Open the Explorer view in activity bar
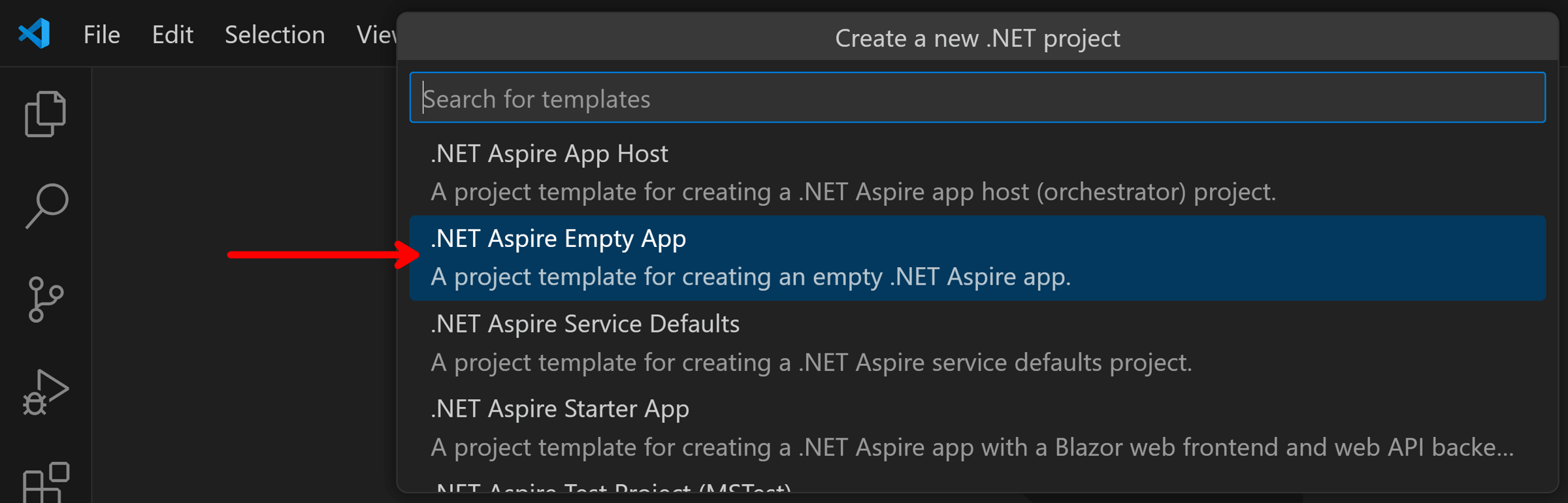1568x503 pixels. (46, 114)
